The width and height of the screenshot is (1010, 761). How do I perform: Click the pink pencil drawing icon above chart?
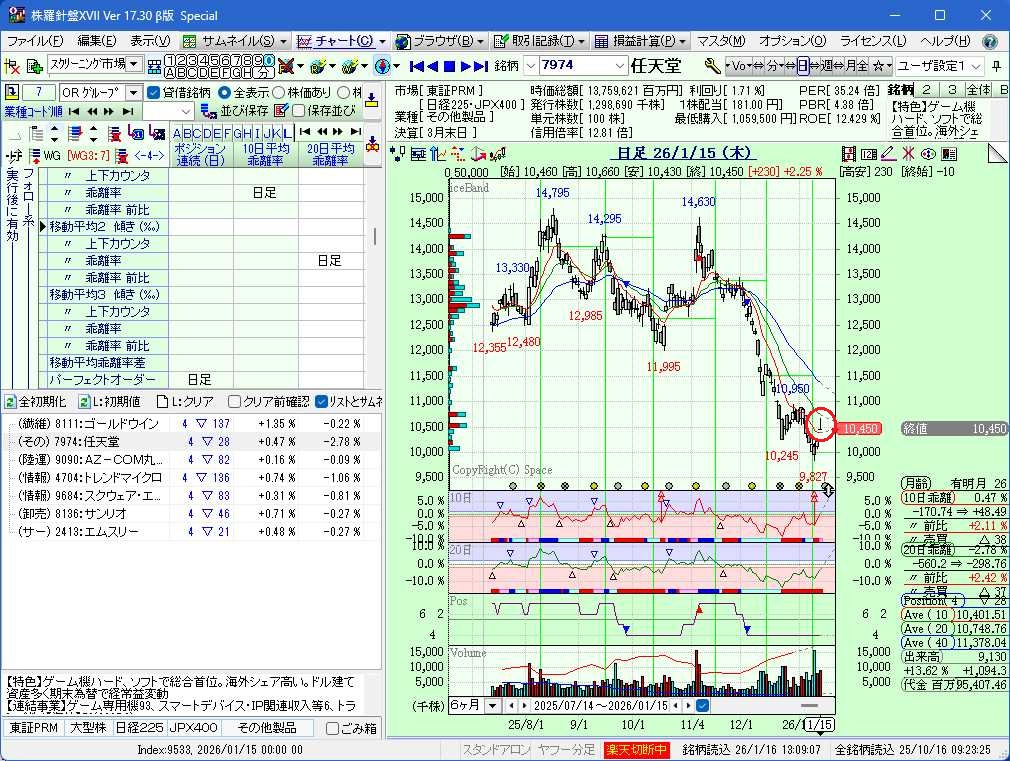(x=888, y=153)
